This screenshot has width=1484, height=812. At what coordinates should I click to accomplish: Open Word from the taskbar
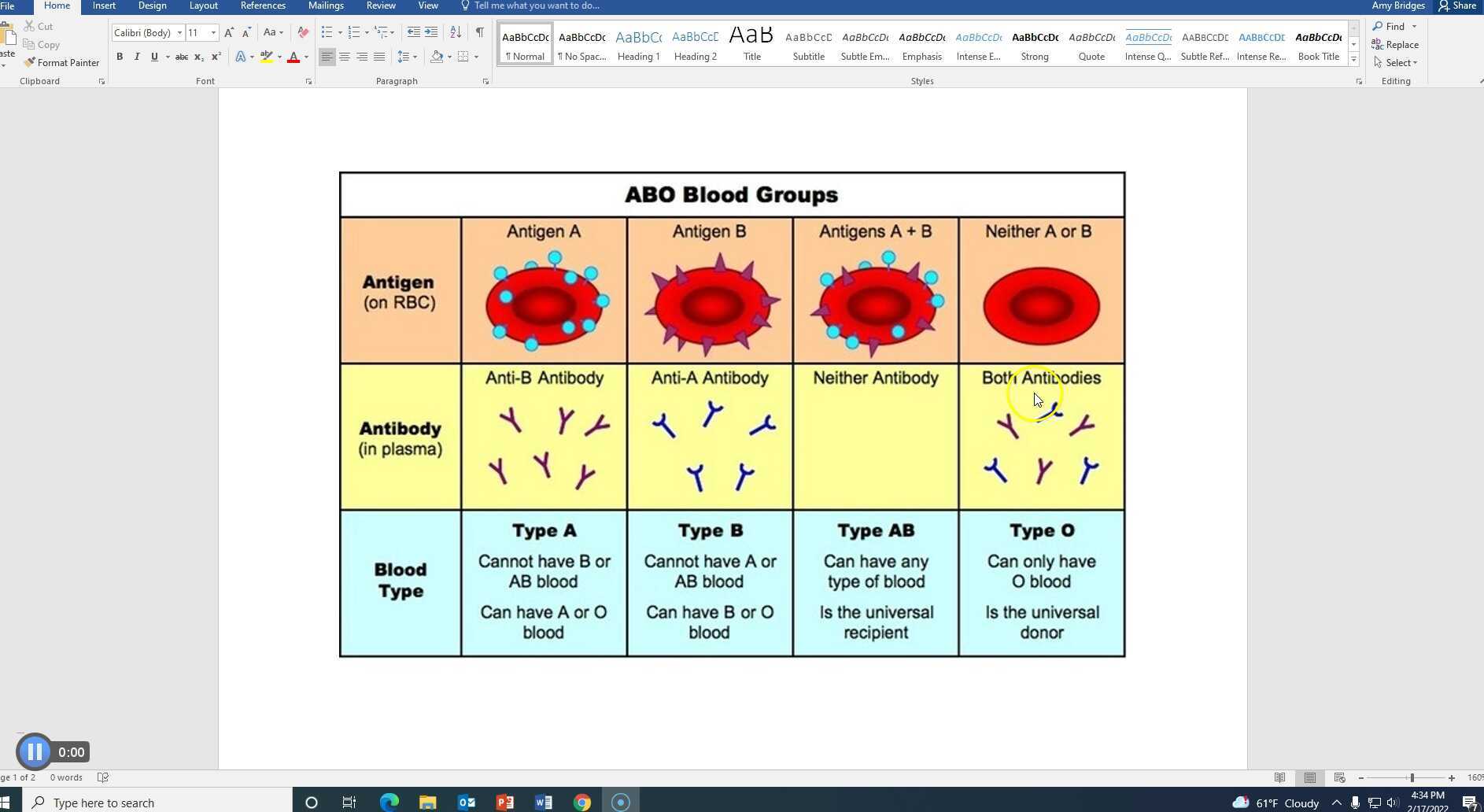(544, 802)
